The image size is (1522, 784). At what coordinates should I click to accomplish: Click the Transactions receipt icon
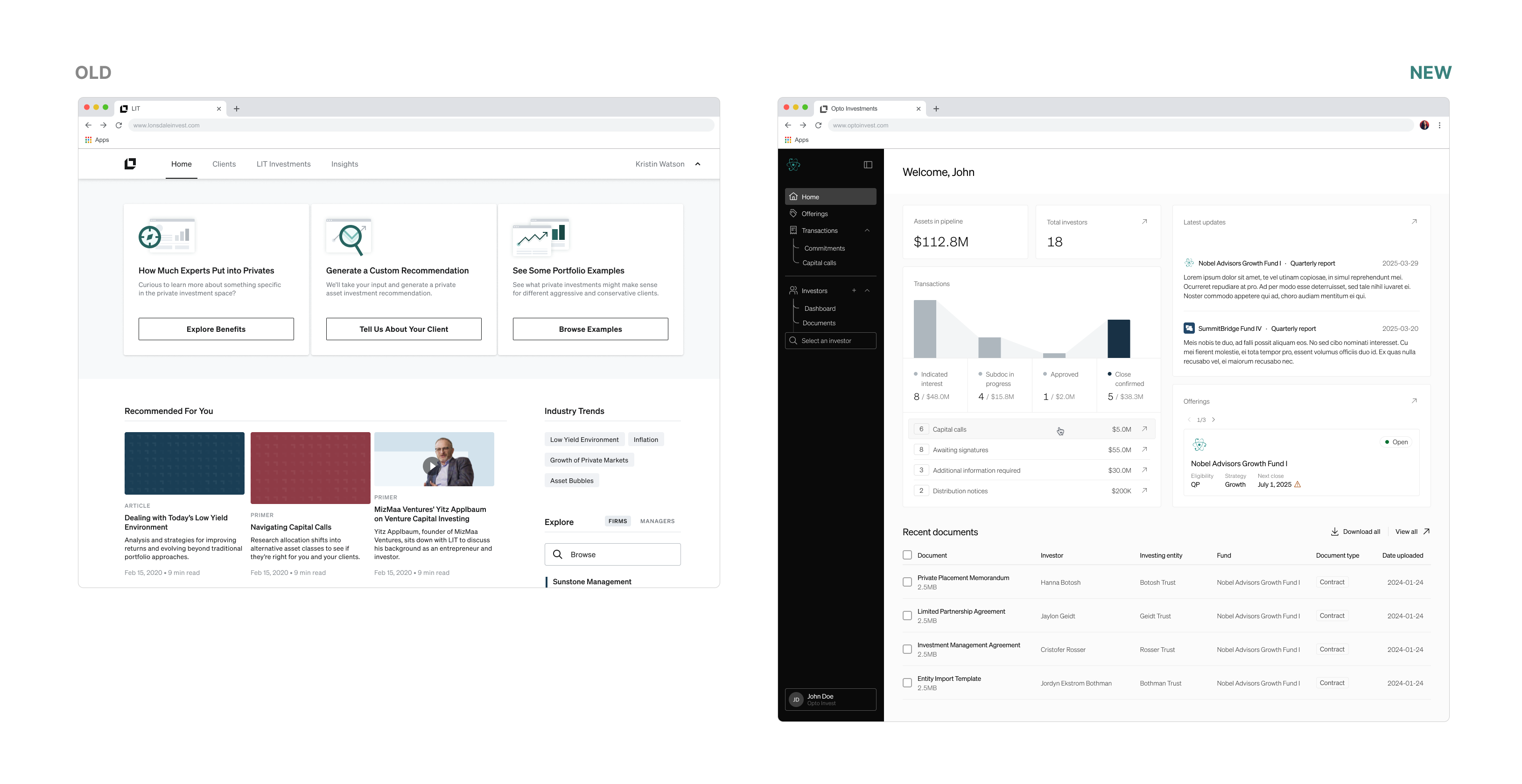pyautogui.click(x=793, y=231)
